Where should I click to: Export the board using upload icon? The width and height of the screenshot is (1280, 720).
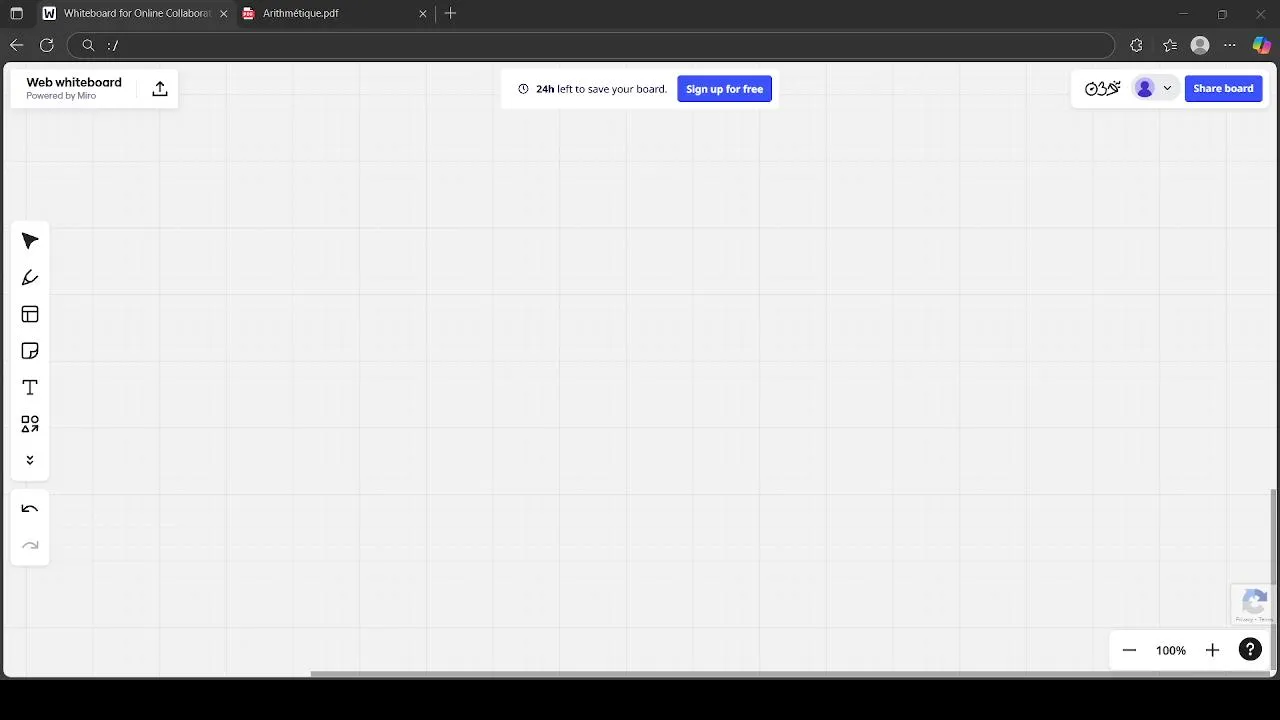(x=160, y=89)
